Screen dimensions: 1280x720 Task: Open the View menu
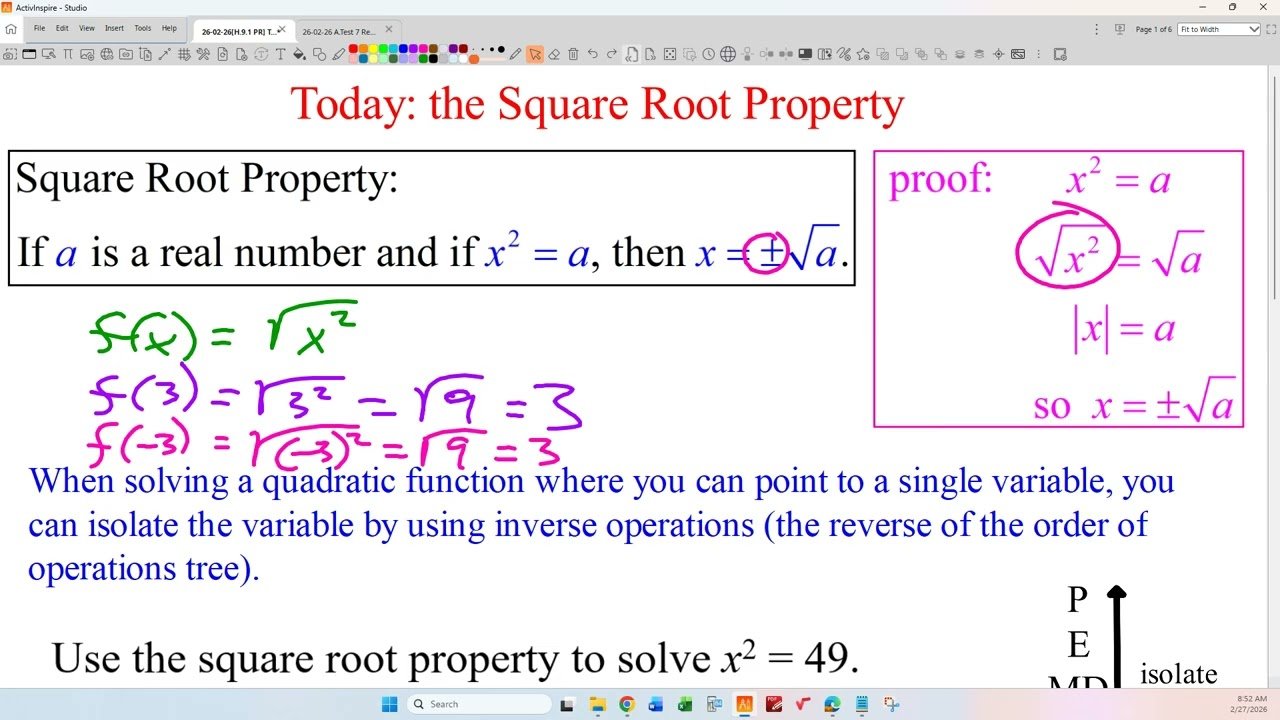point(87,28)
